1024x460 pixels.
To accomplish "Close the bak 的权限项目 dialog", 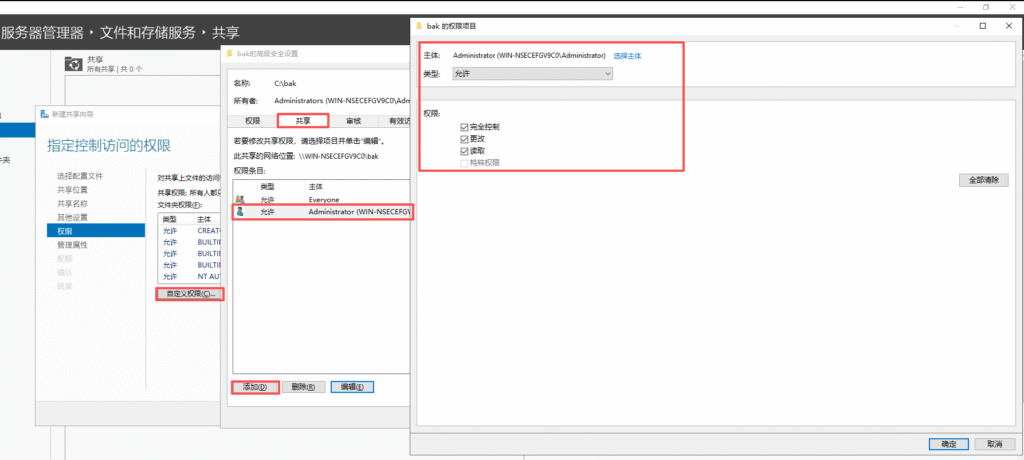I will pyautogui.click(x=1009, y=24).
